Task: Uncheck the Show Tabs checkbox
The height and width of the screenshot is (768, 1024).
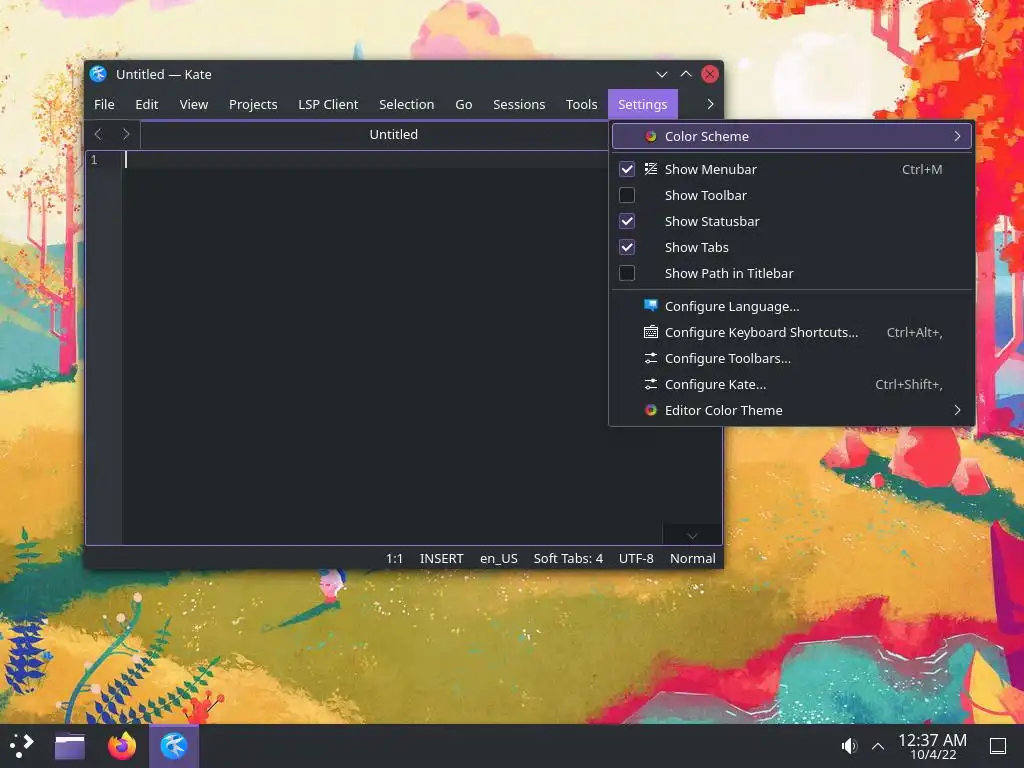Action: coord(627,248)
